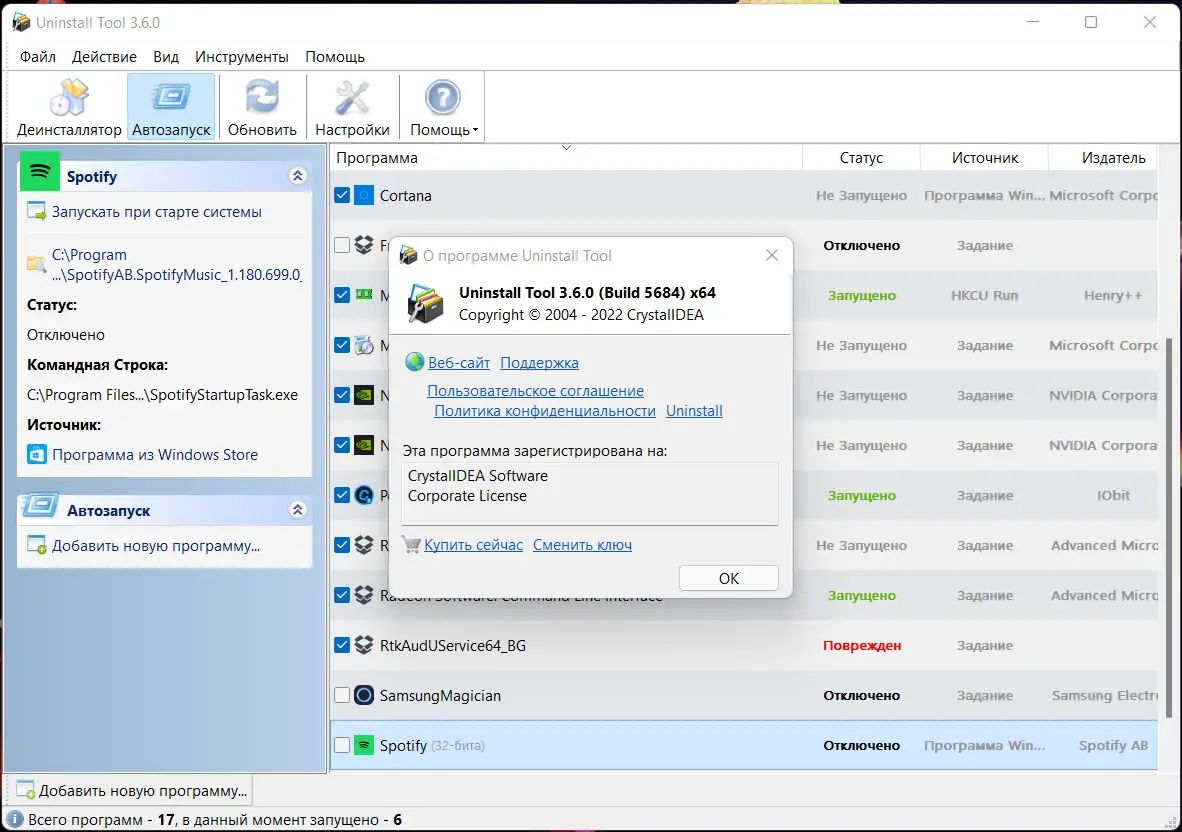Click Программа из Windows Store source link
This screenshot has width=1182, height=832.
[155, 454]
